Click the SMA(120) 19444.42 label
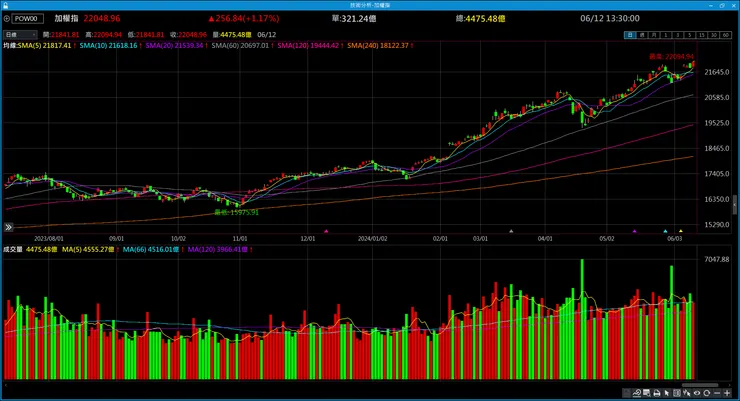 (308, 46)
